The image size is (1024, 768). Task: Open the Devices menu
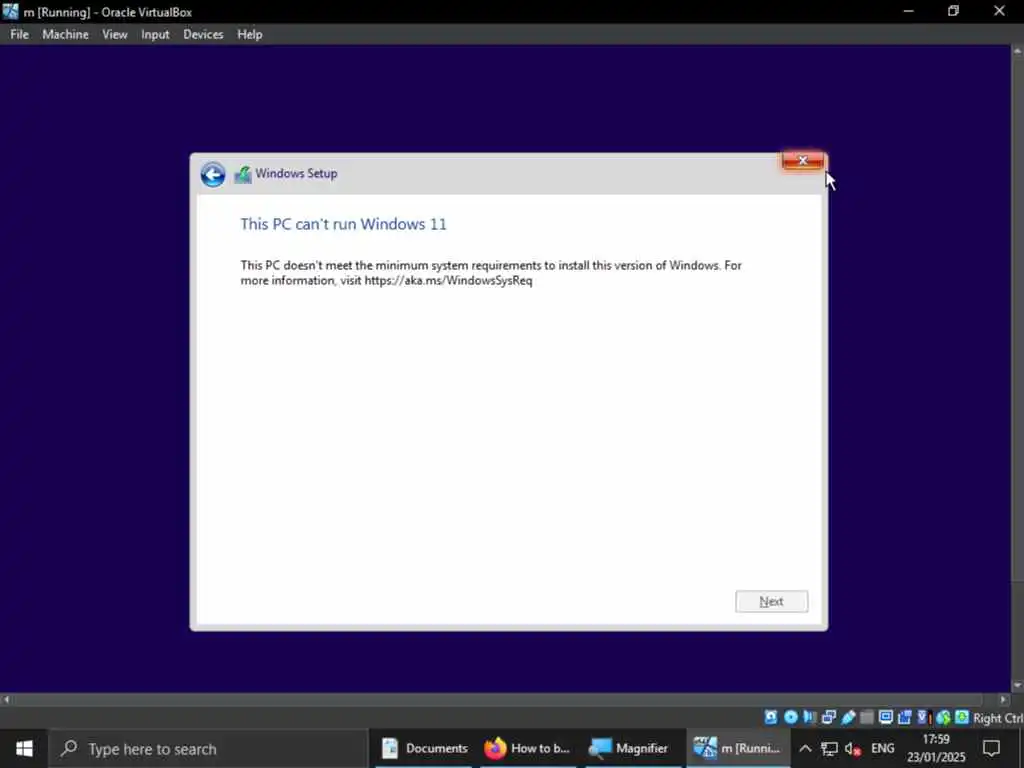[203, 35]
